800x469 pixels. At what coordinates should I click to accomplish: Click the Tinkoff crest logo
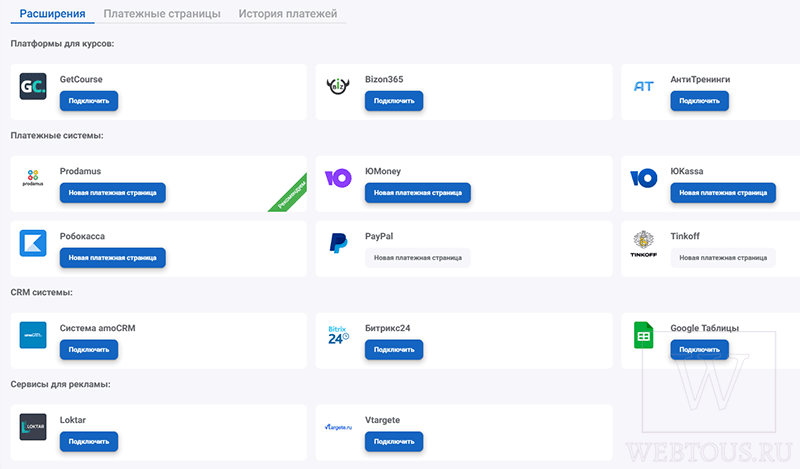click(643, 243)
